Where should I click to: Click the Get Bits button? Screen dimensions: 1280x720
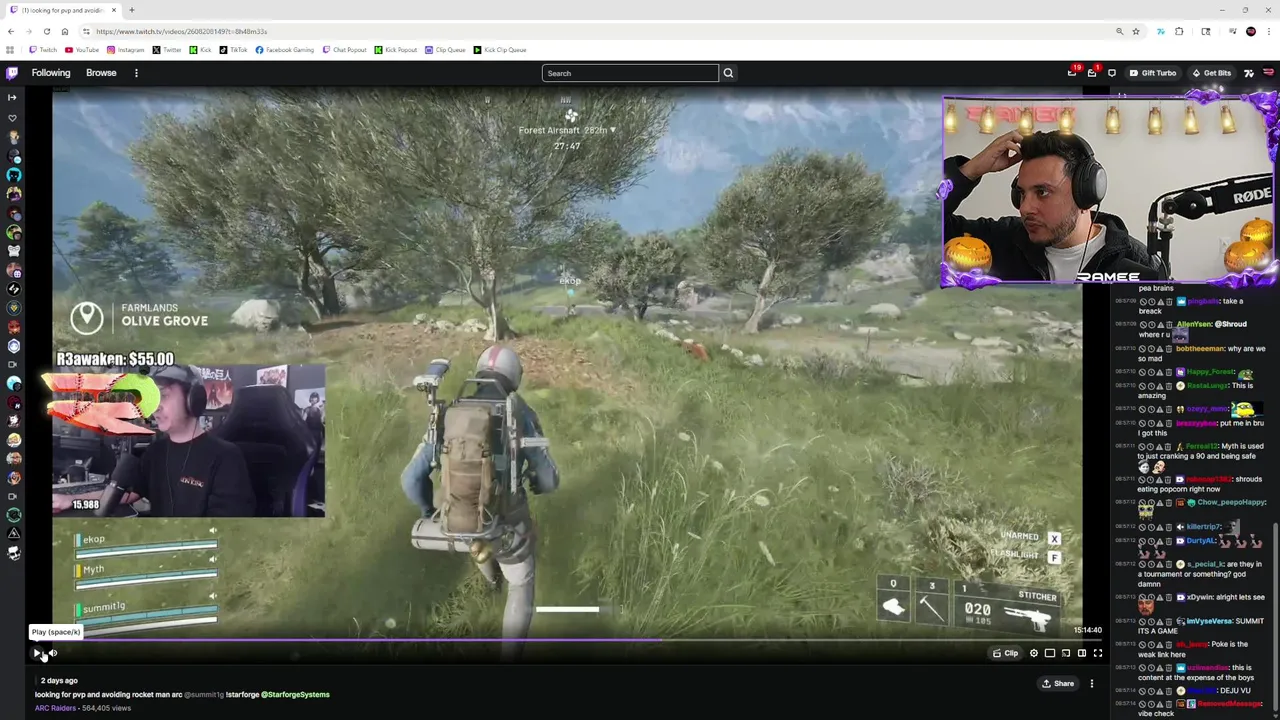coord(1211,73)
